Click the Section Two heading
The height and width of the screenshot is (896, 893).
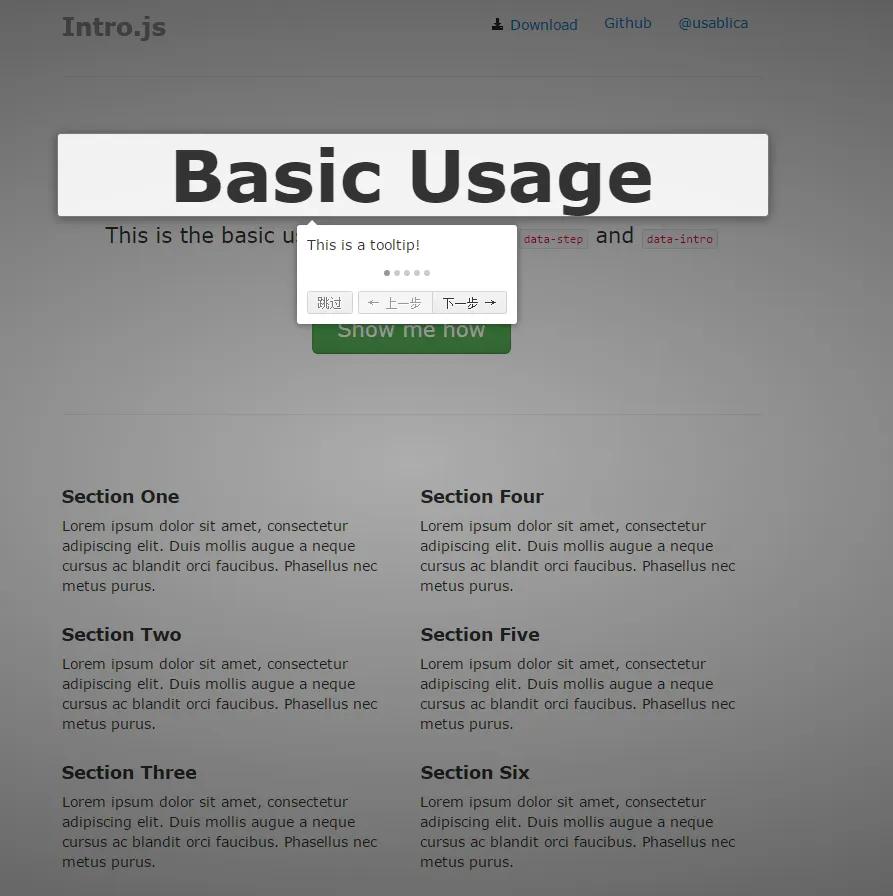[x=122, y=634]
